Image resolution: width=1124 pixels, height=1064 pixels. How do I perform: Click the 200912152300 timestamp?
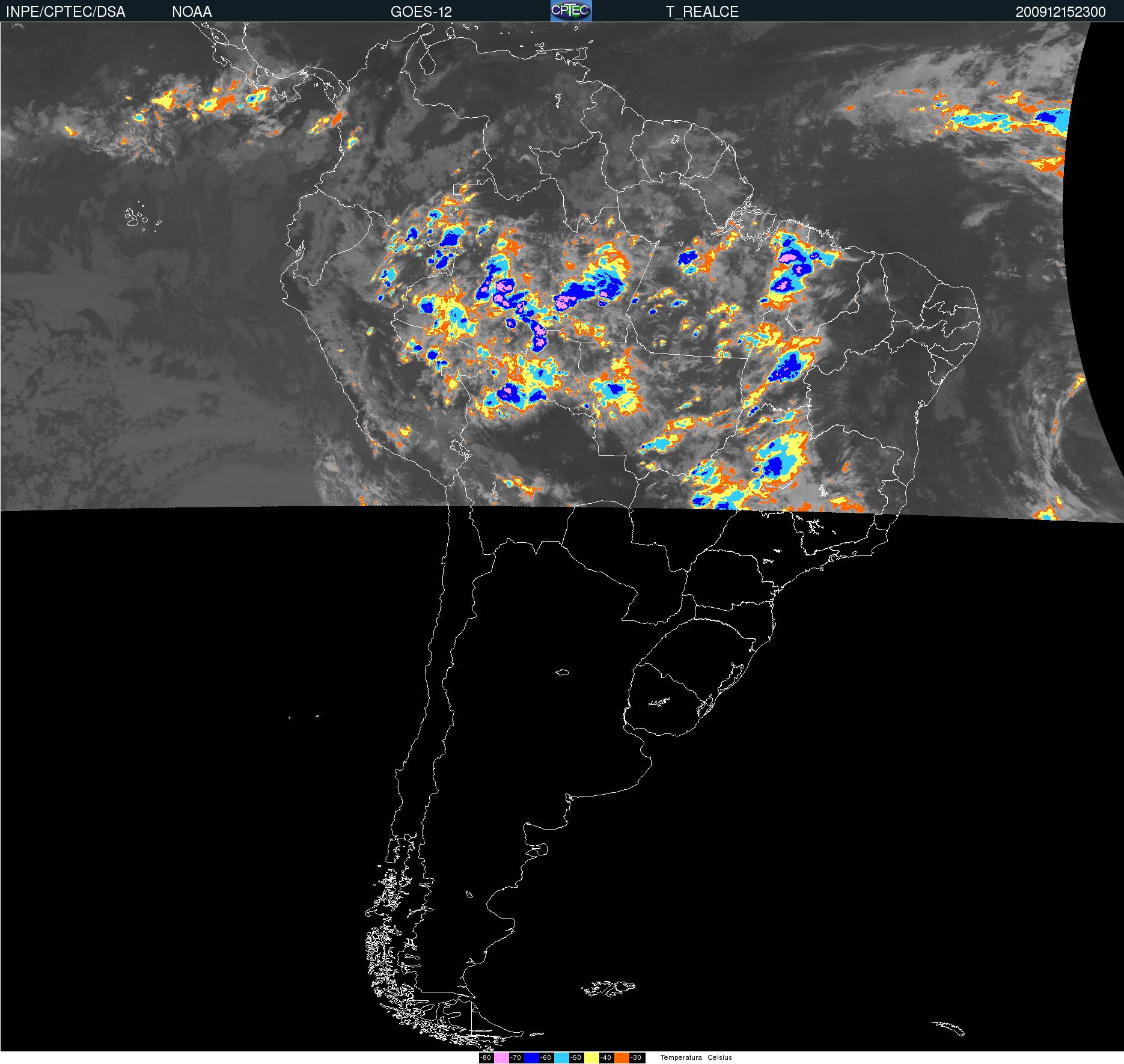click(x=1060, y=12)
